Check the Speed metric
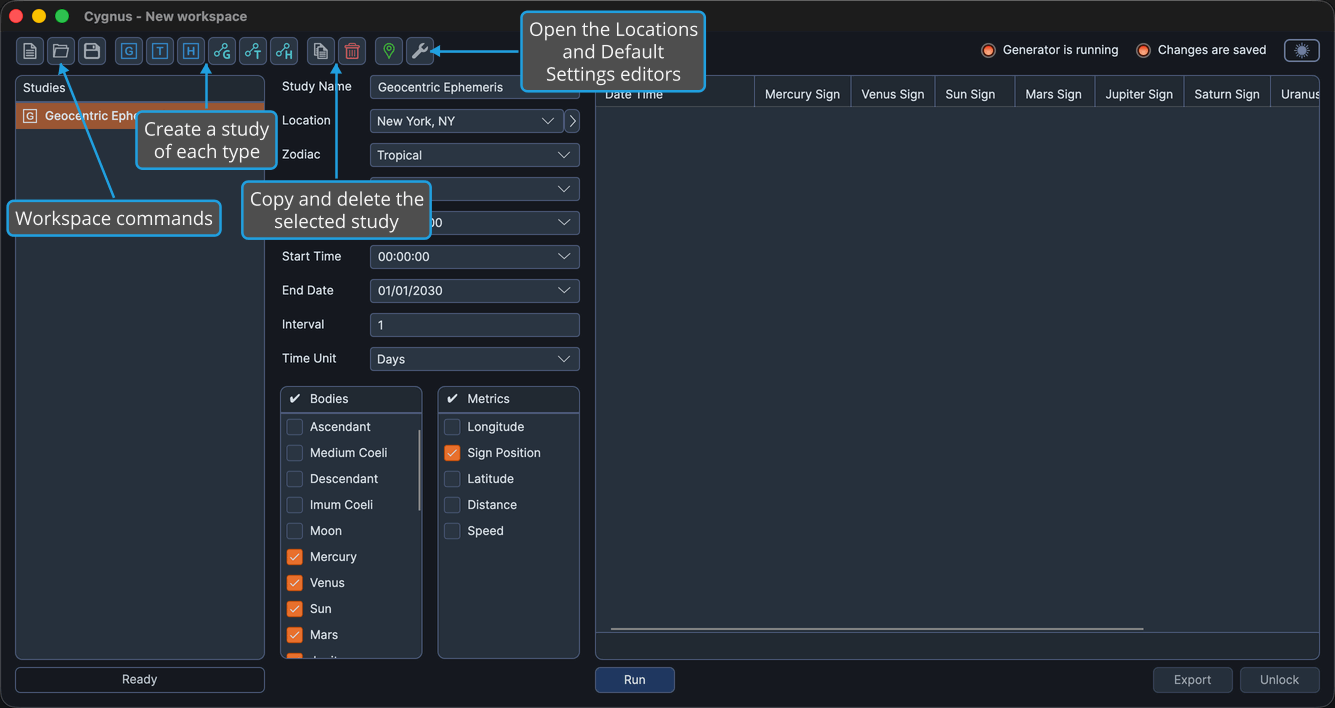The image size is (1335, 708). click(452, 531)
